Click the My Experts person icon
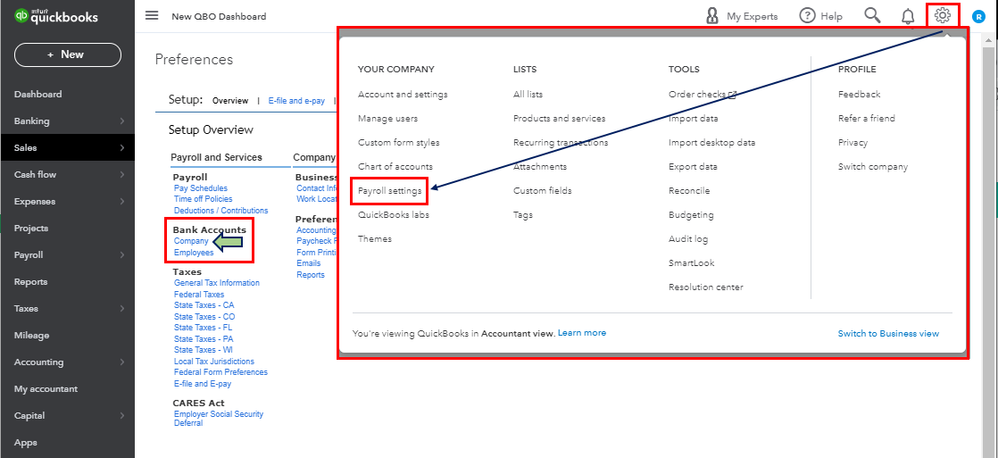The width and height of the screenshot is (998, 458). coord(713,16)
